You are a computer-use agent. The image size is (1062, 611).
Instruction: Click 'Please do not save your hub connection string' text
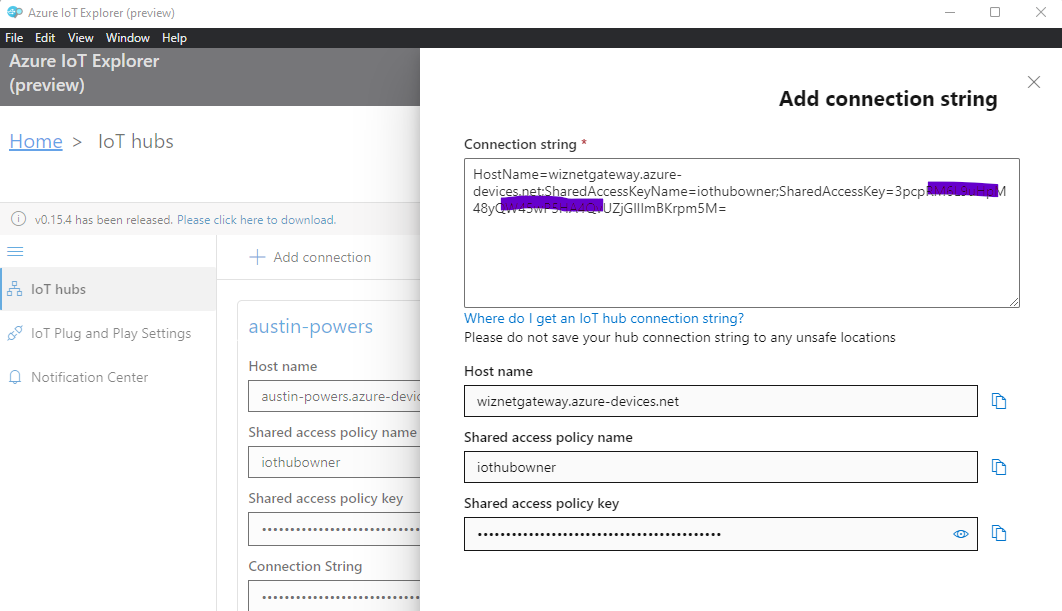679,337
